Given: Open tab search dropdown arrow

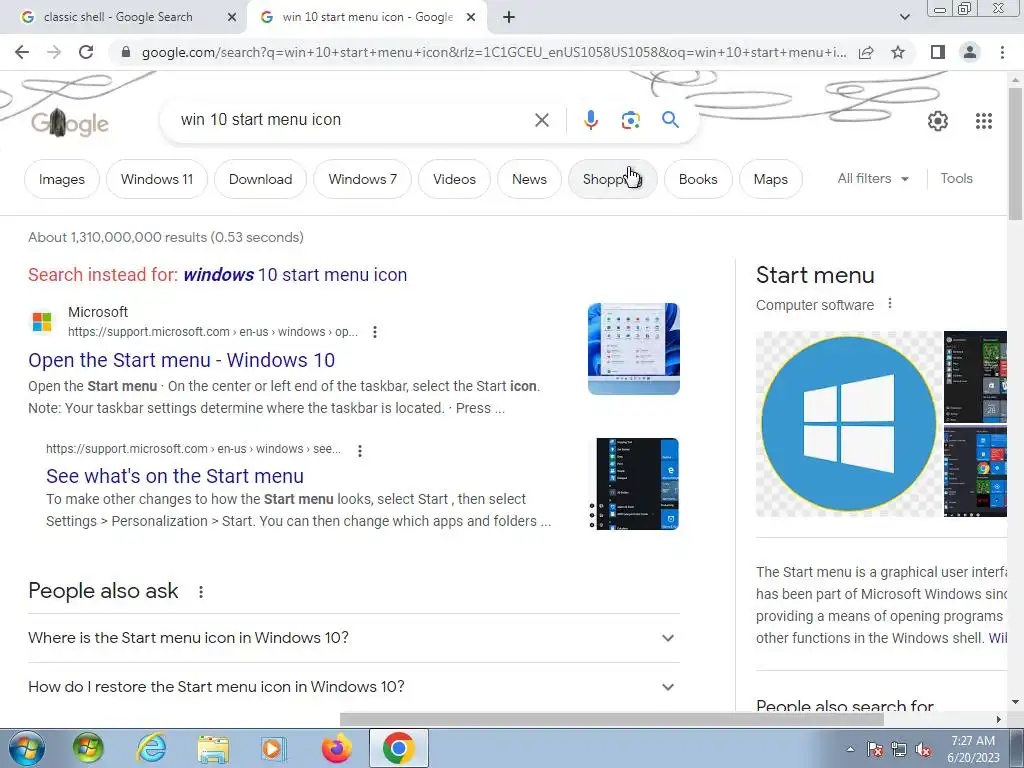Looking at the screenshot, I should tap(904, 18).
